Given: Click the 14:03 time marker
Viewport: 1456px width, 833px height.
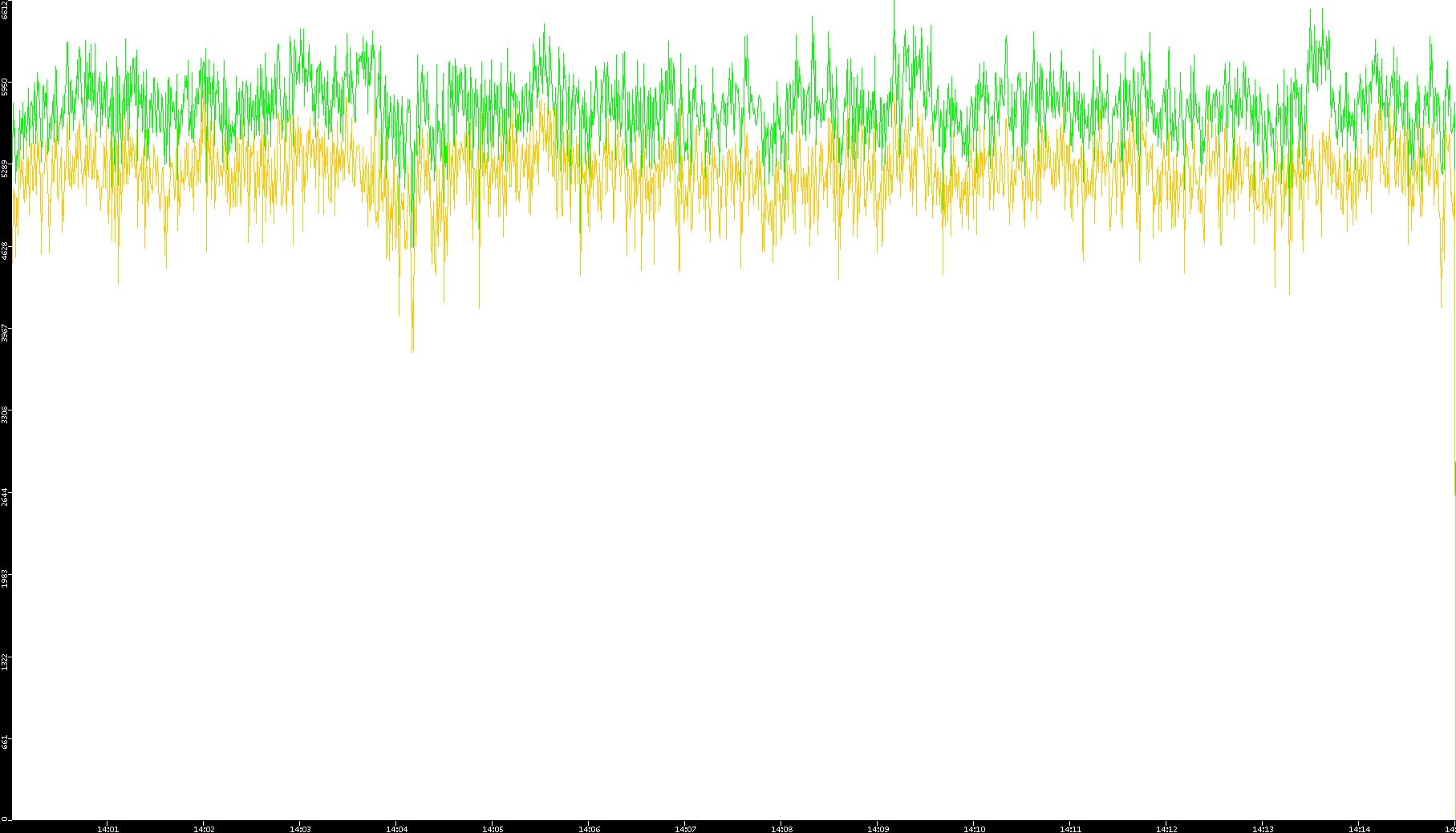Looking at the screenshot, I should pyautogui.click(x=300, y=828).
